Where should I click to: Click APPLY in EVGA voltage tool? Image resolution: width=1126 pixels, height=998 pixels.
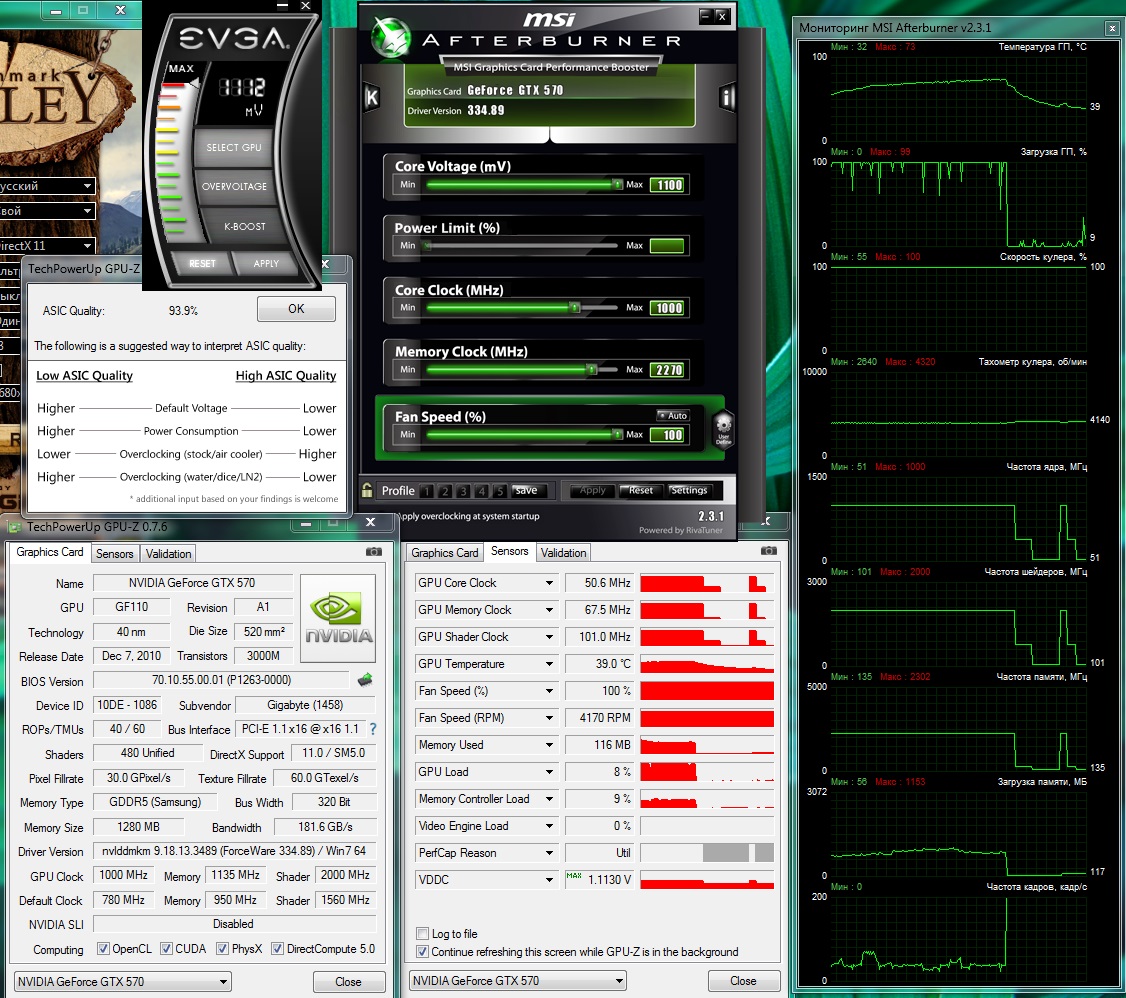(266, 264)
